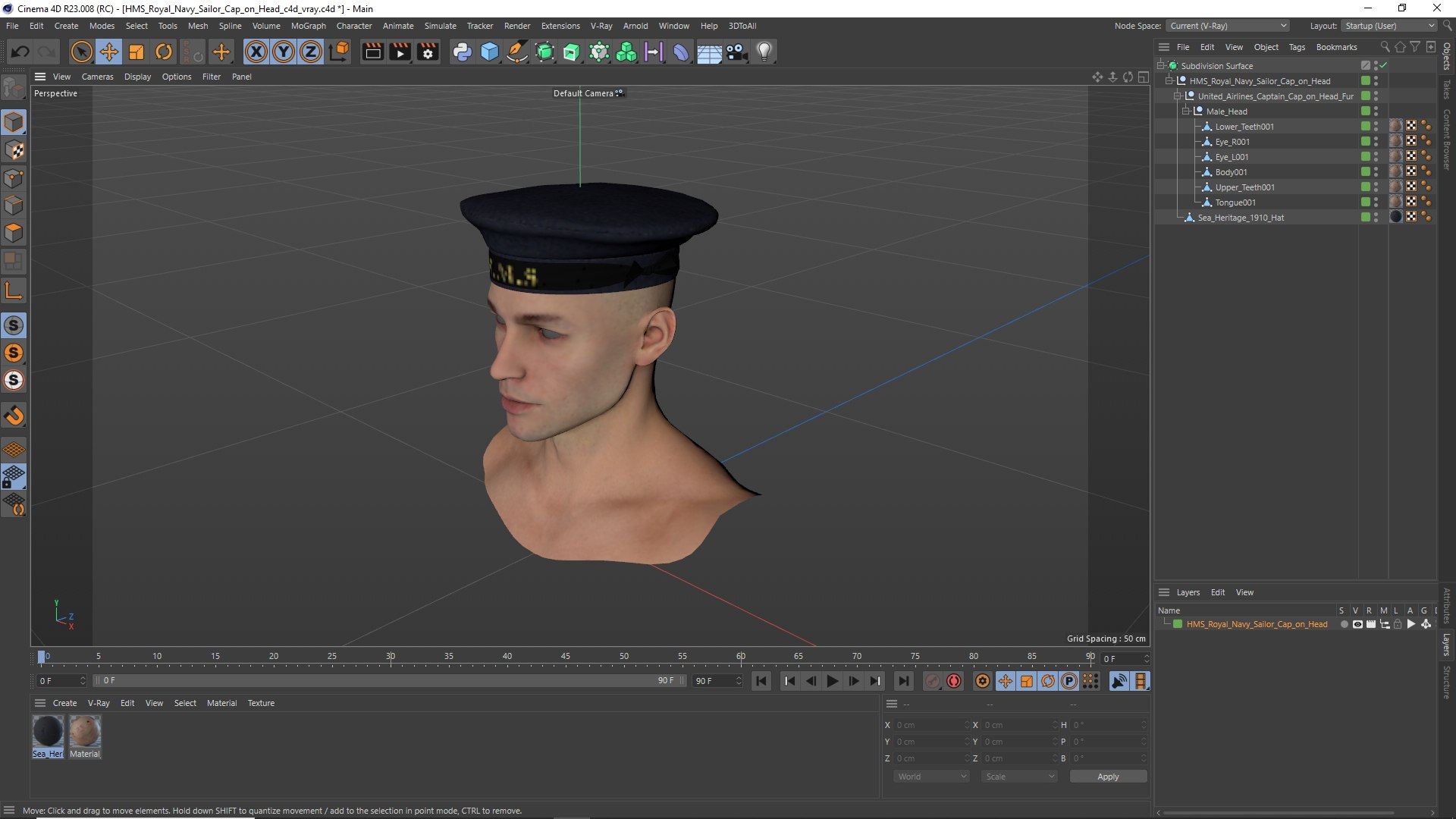This screenshot has width=1456, height=819.
Task: Collapse the Subdivision Surface tree node
Action: pyautogui.click(x=1160, y=66)
